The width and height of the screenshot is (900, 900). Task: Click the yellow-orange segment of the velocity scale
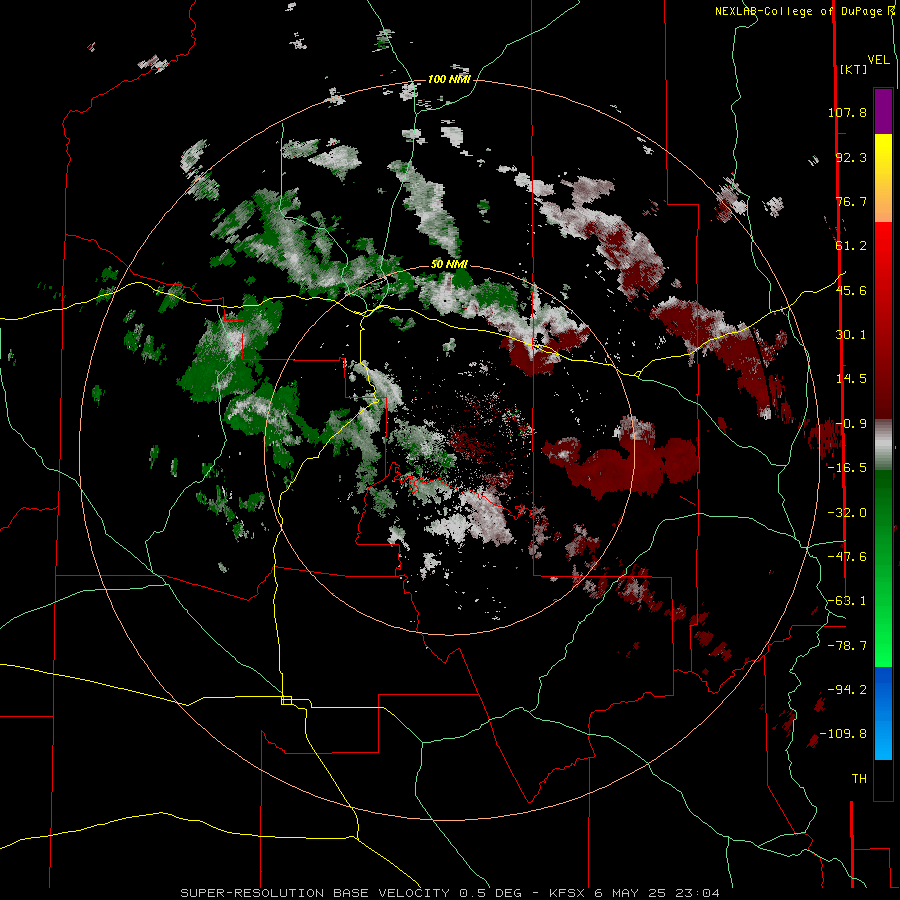click(883, 177)
